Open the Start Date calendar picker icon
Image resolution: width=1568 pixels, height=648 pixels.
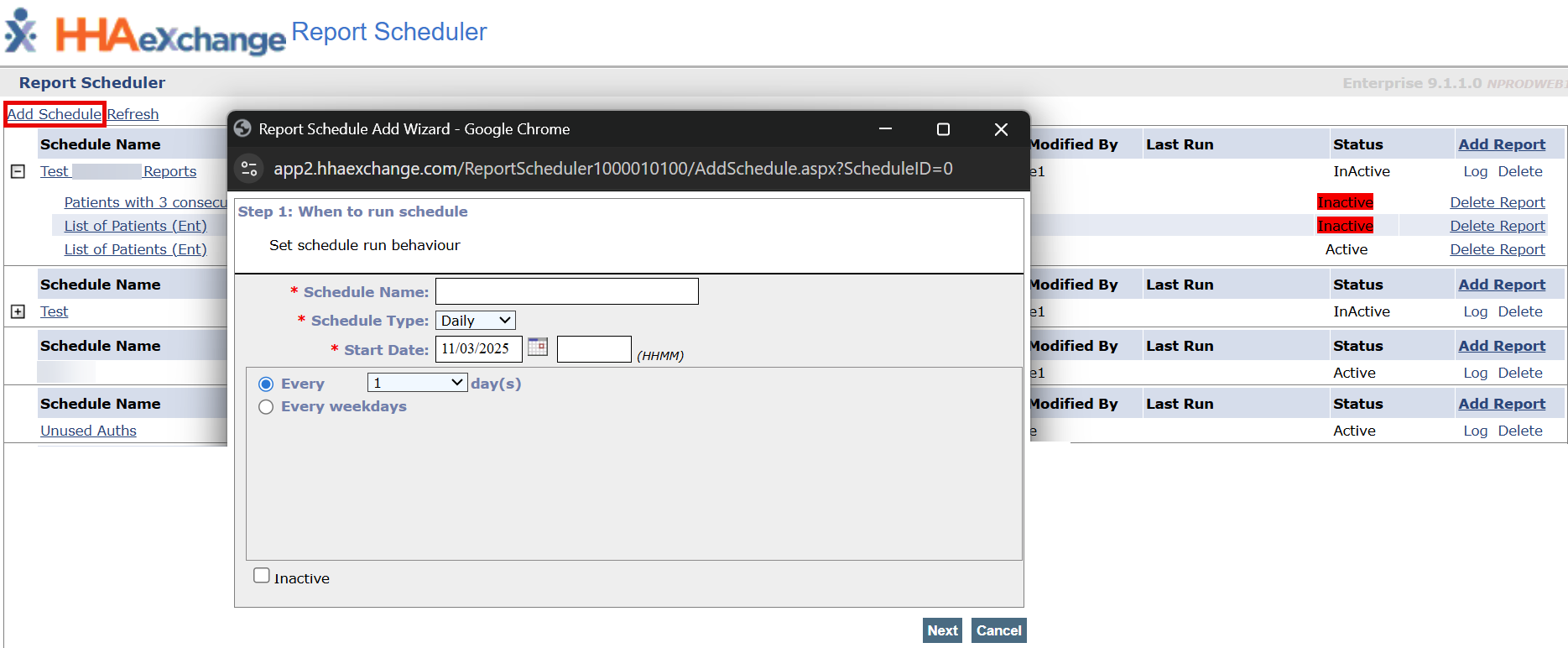[537, 347]
